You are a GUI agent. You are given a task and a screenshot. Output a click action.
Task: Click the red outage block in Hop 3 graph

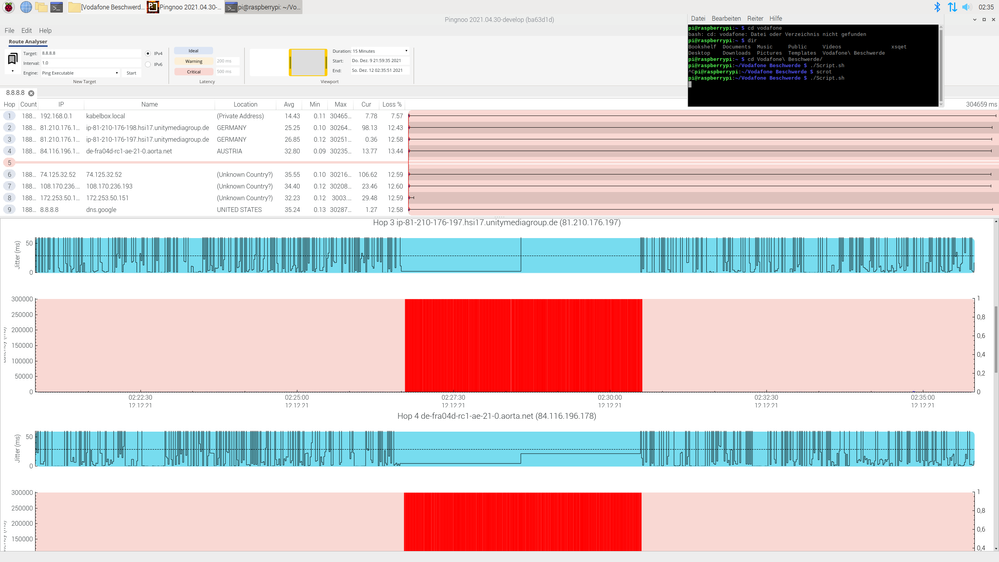(523, 345)
